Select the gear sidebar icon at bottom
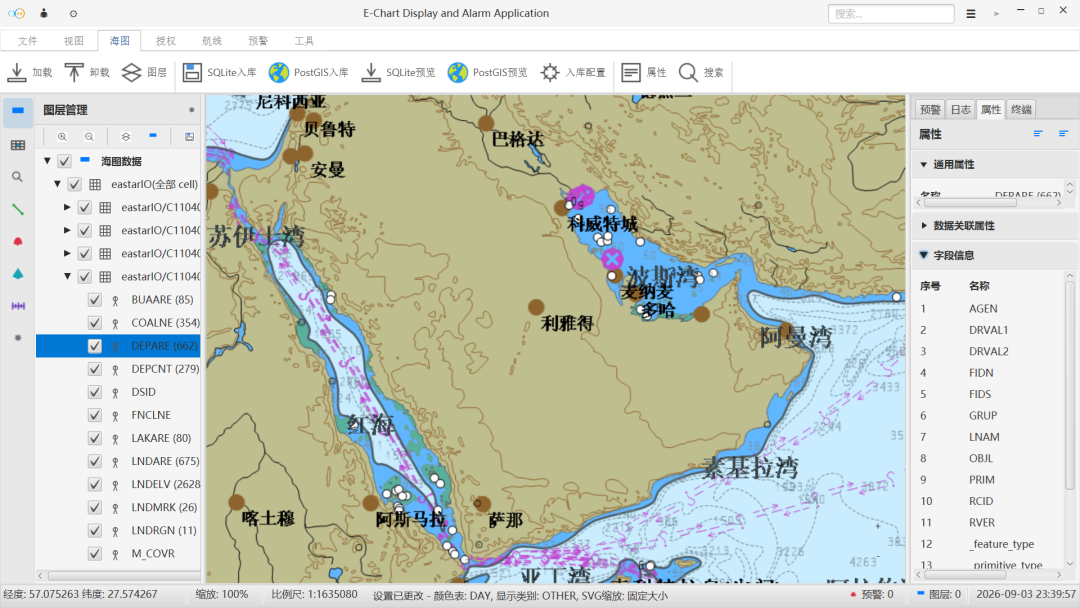This screenshot has height=608, width=1080. point(18,338)
